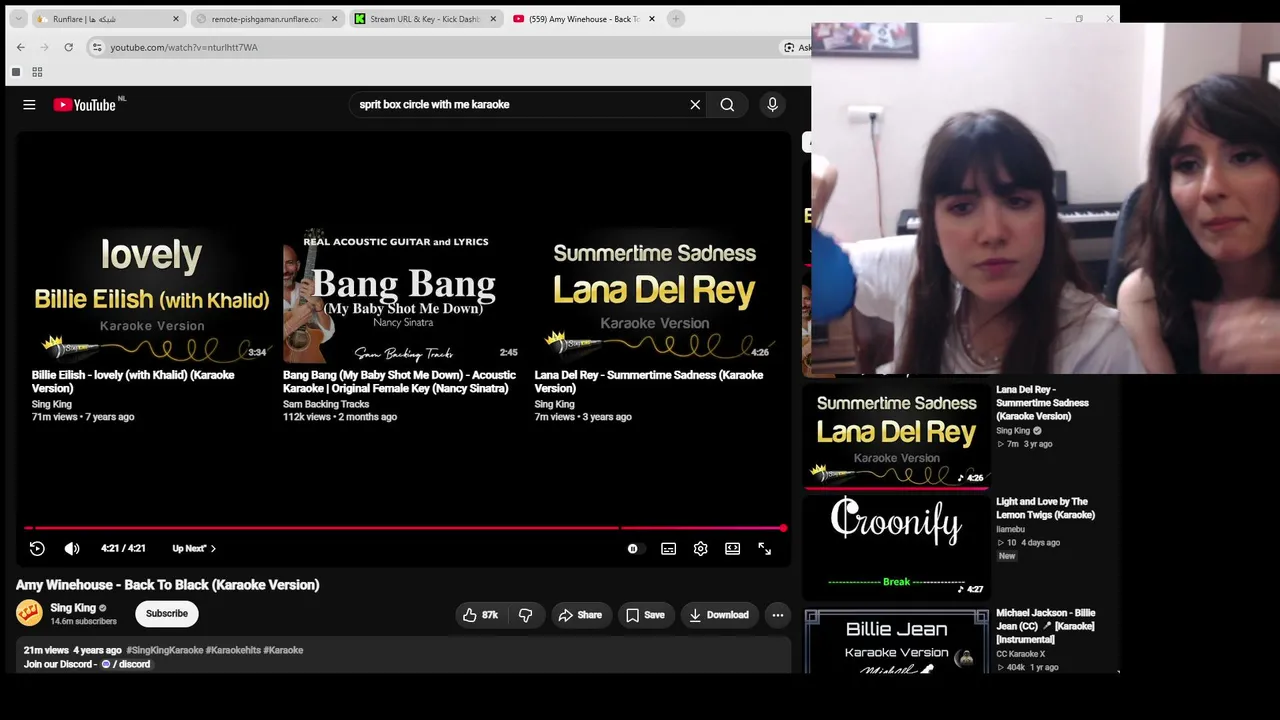Replay the finished video
The width and height of the screenshot is (1280, 720).
pyautogui.click(x=37, y=548)
